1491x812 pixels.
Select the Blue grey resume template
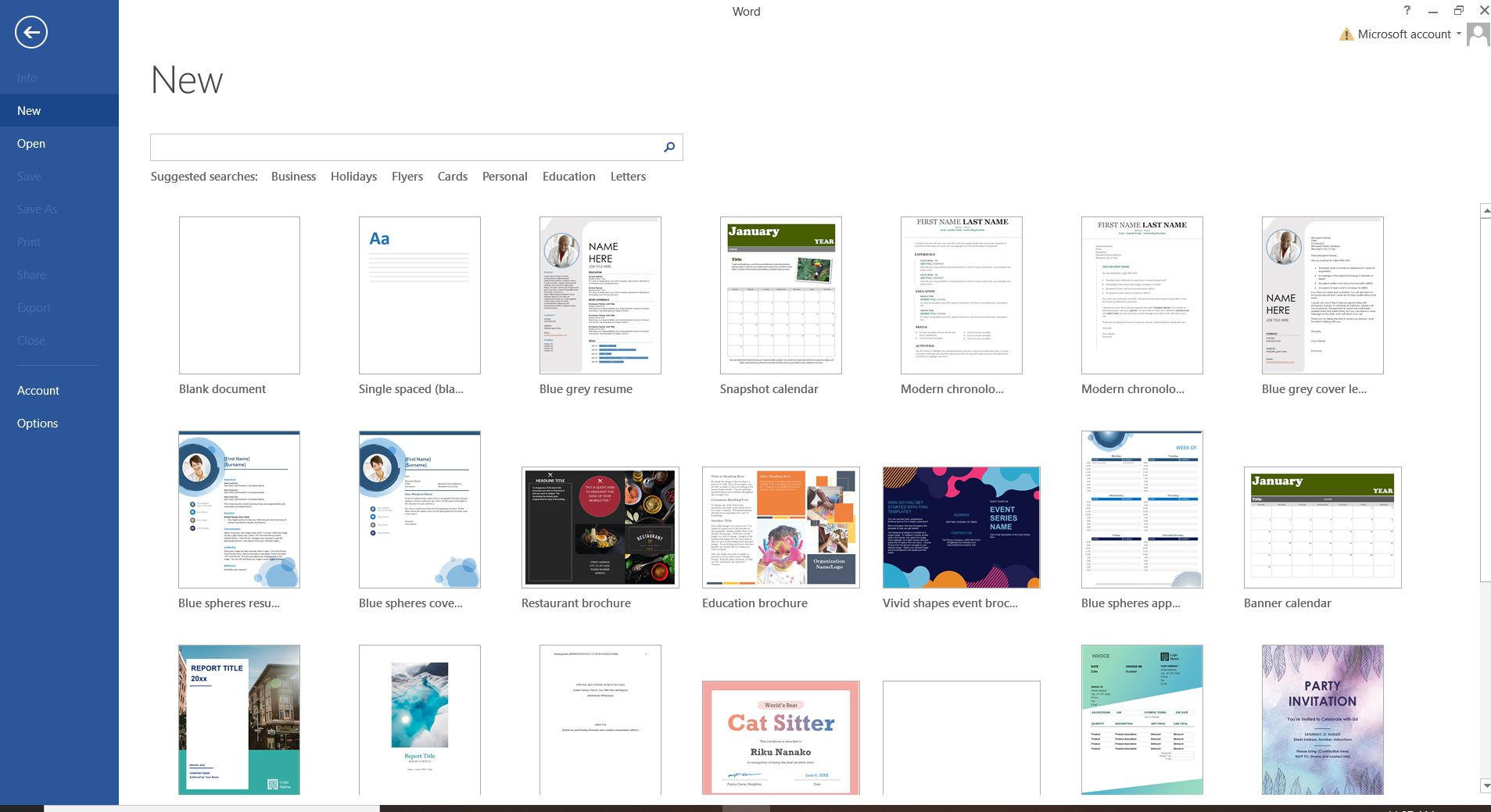(600, 295)
